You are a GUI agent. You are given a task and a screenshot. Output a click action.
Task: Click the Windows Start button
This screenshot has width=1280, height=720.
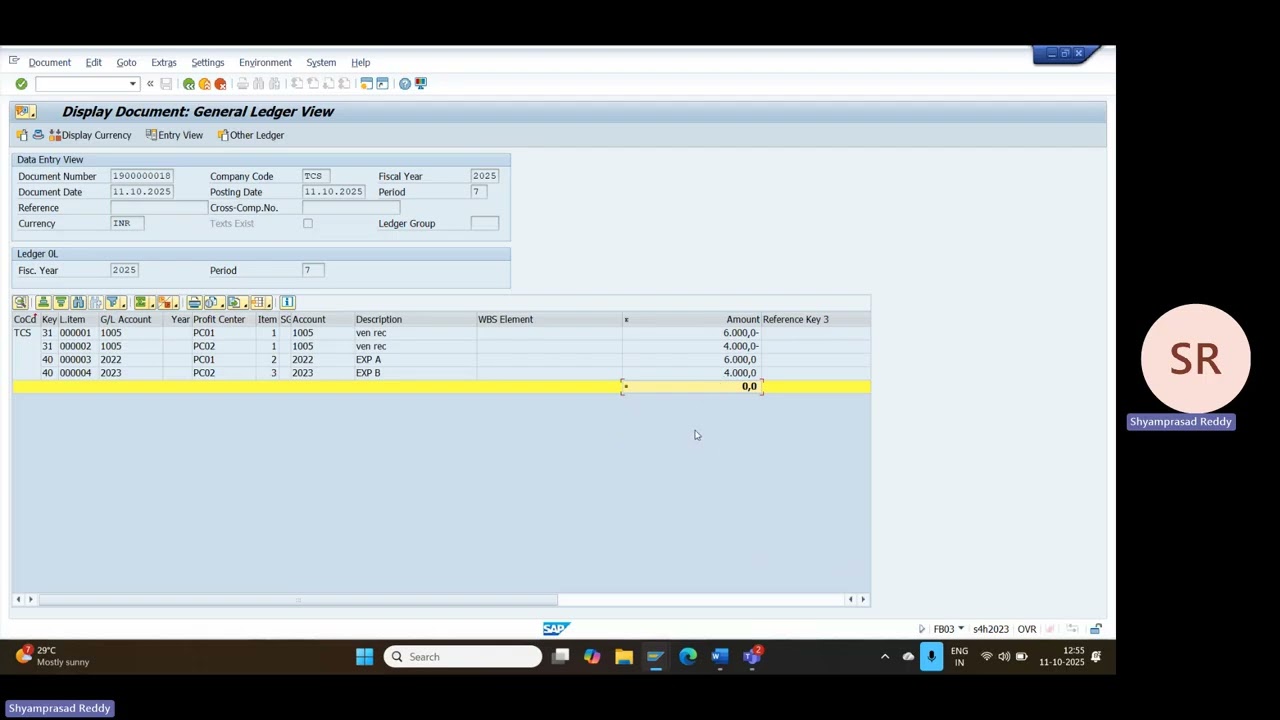tap(364, 657)
